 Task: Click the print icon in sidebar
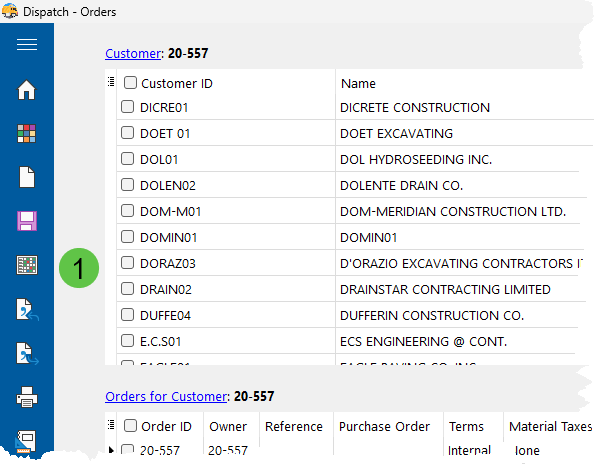click(27, 398)
